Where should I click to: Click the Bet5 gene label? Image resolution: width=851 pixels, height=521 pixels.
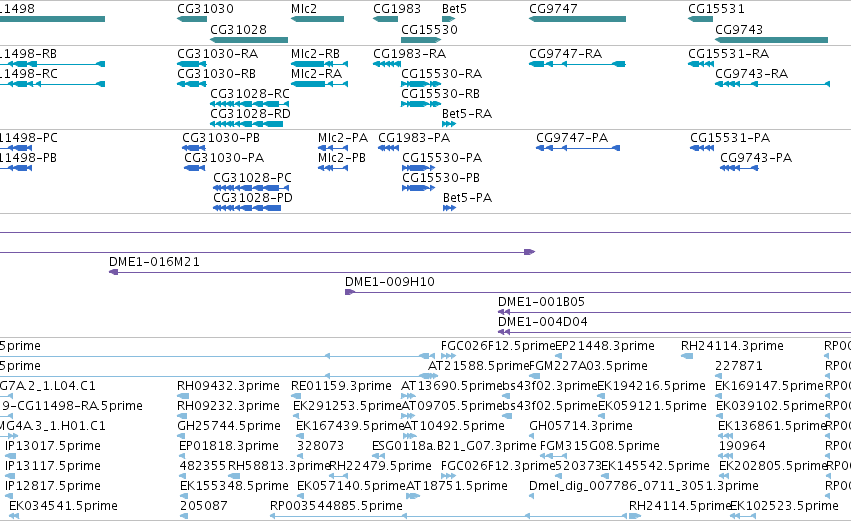click(454, 9)
